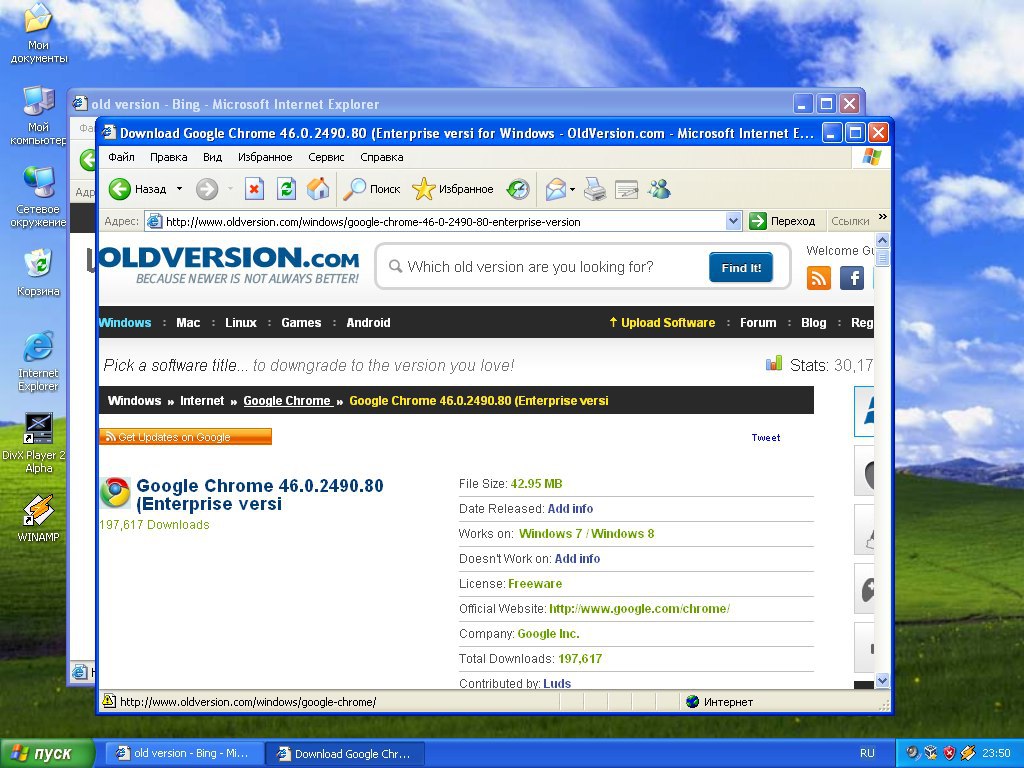Launch Internet Explorer desktop shortcut
This screenshot has height=768, width=1024.
point(39,361)
